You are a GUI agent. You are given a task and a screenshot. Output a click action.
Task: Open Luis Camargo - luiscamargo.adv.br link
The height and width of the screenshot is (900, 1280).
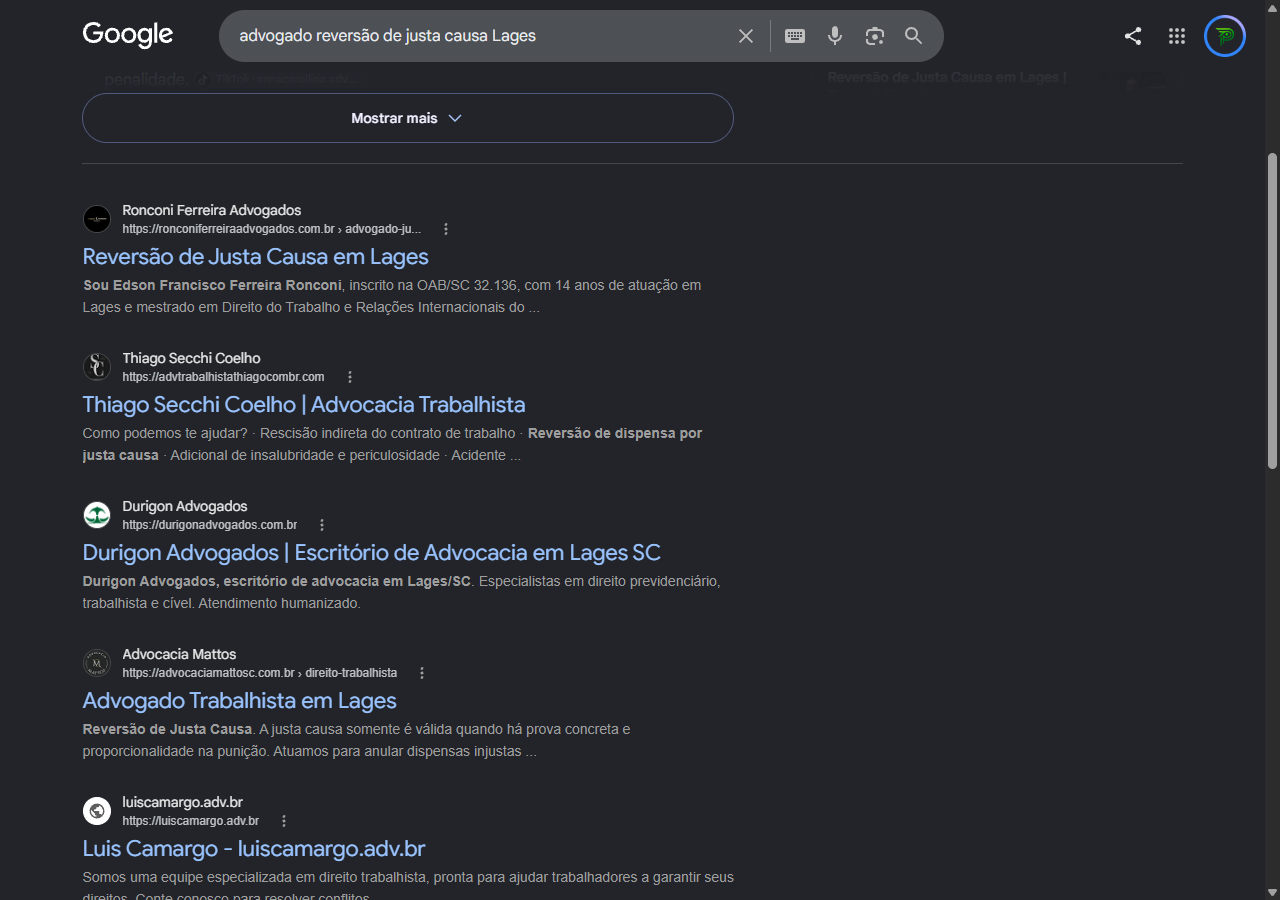click(x=254, y=849)
